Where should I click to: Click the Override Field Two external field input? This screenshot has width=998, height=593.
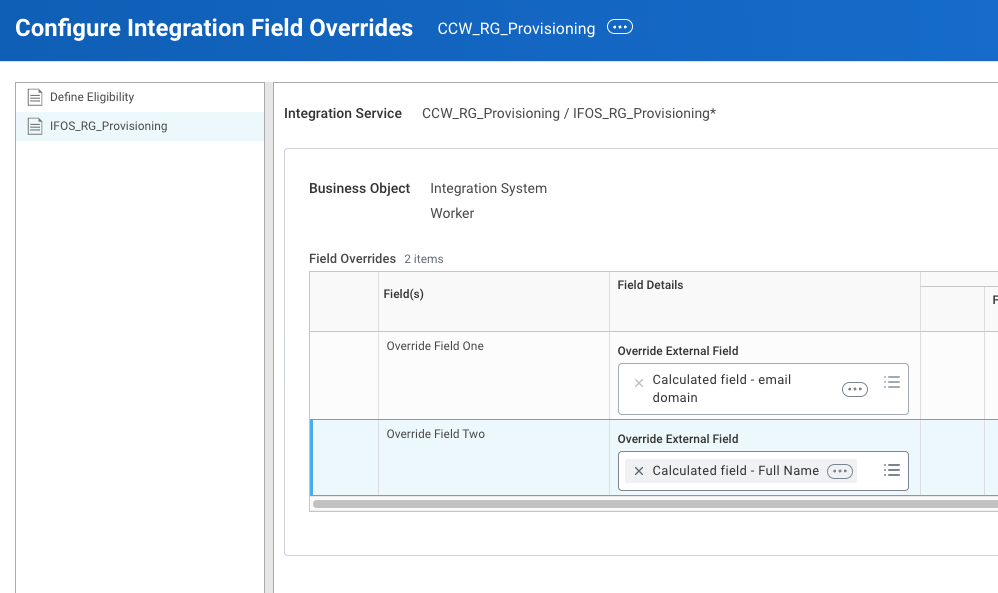pyautogui.click(x=763, y=471)
